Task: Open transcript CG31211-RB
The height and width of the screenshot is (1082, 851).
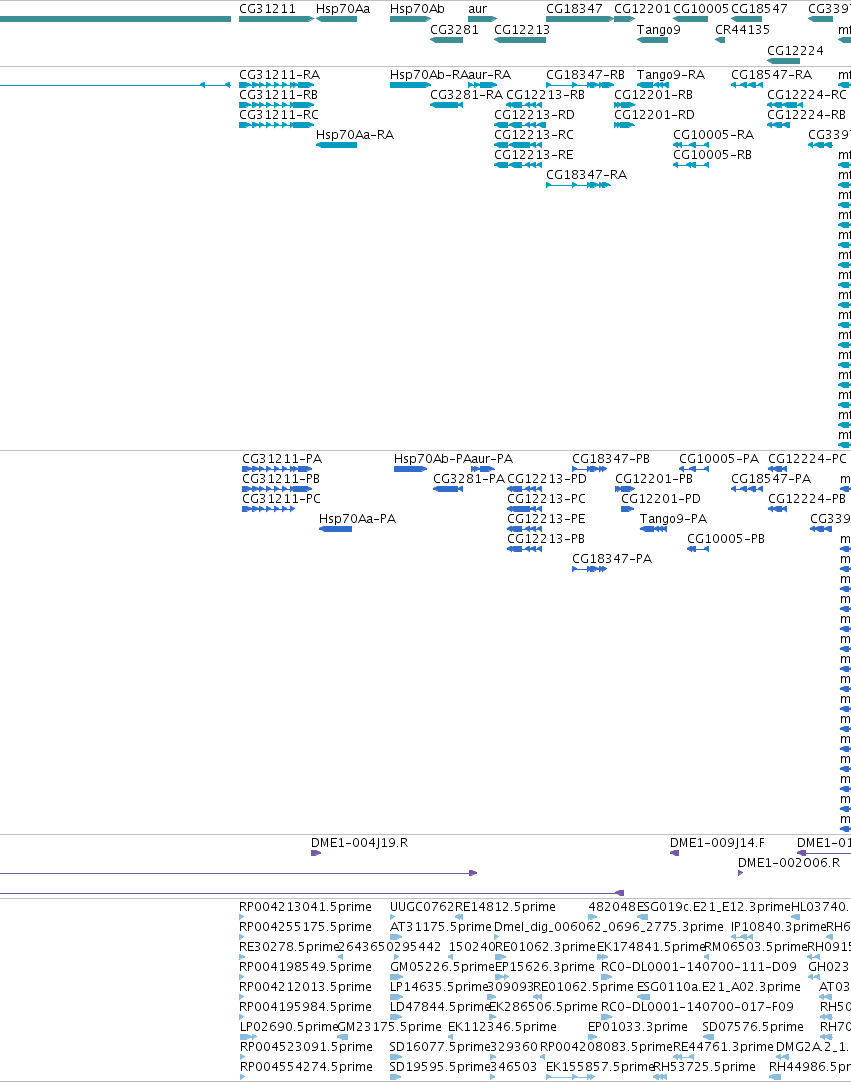Action: coord(278,95)
